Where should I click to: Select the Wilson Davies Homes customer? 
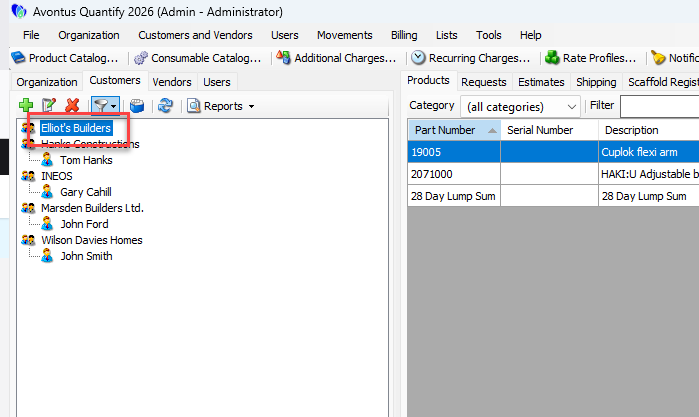pyautogui.click(x=92, y=240)
